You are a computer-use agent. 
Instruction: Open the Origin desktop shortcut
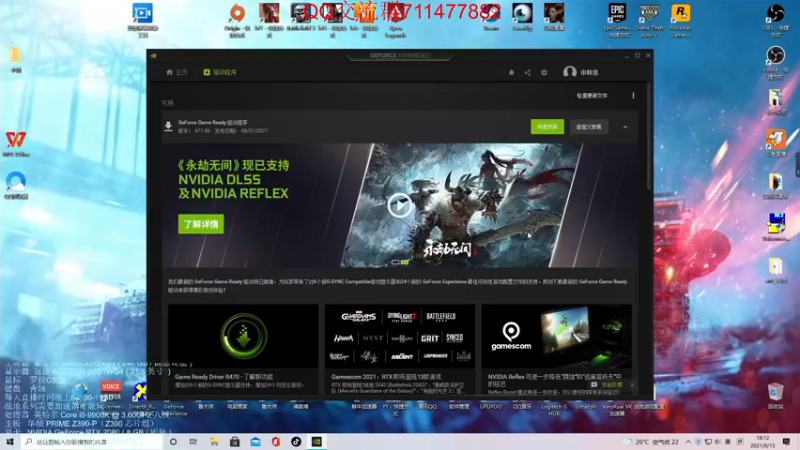point(237,20)
